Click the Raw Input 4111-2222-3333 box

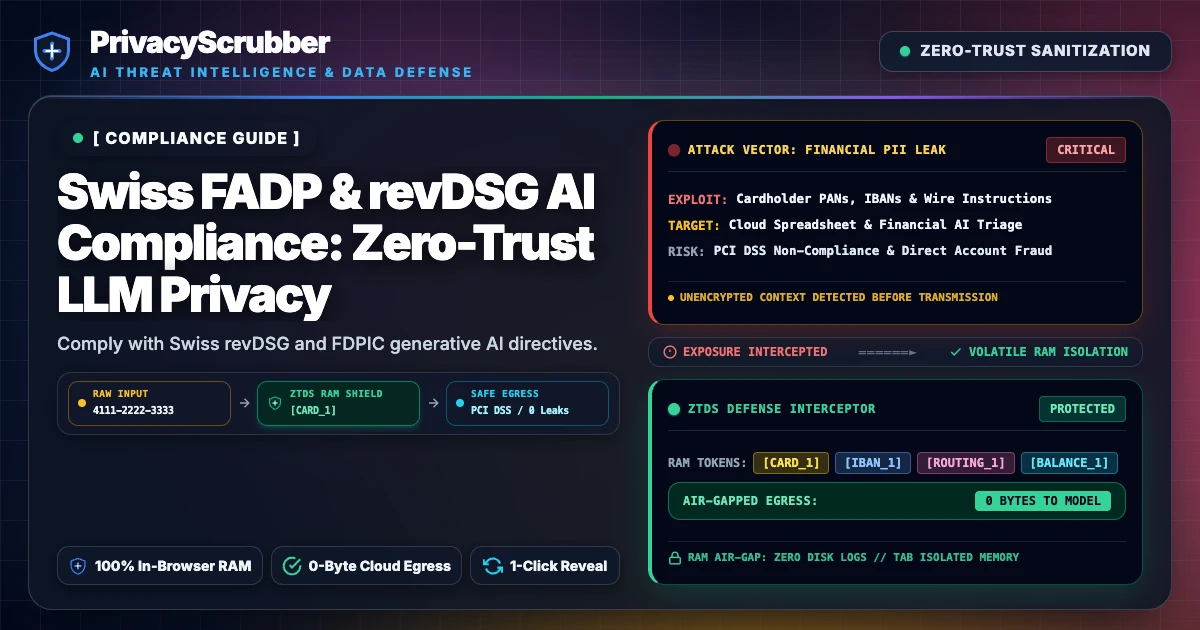(149, 403)
